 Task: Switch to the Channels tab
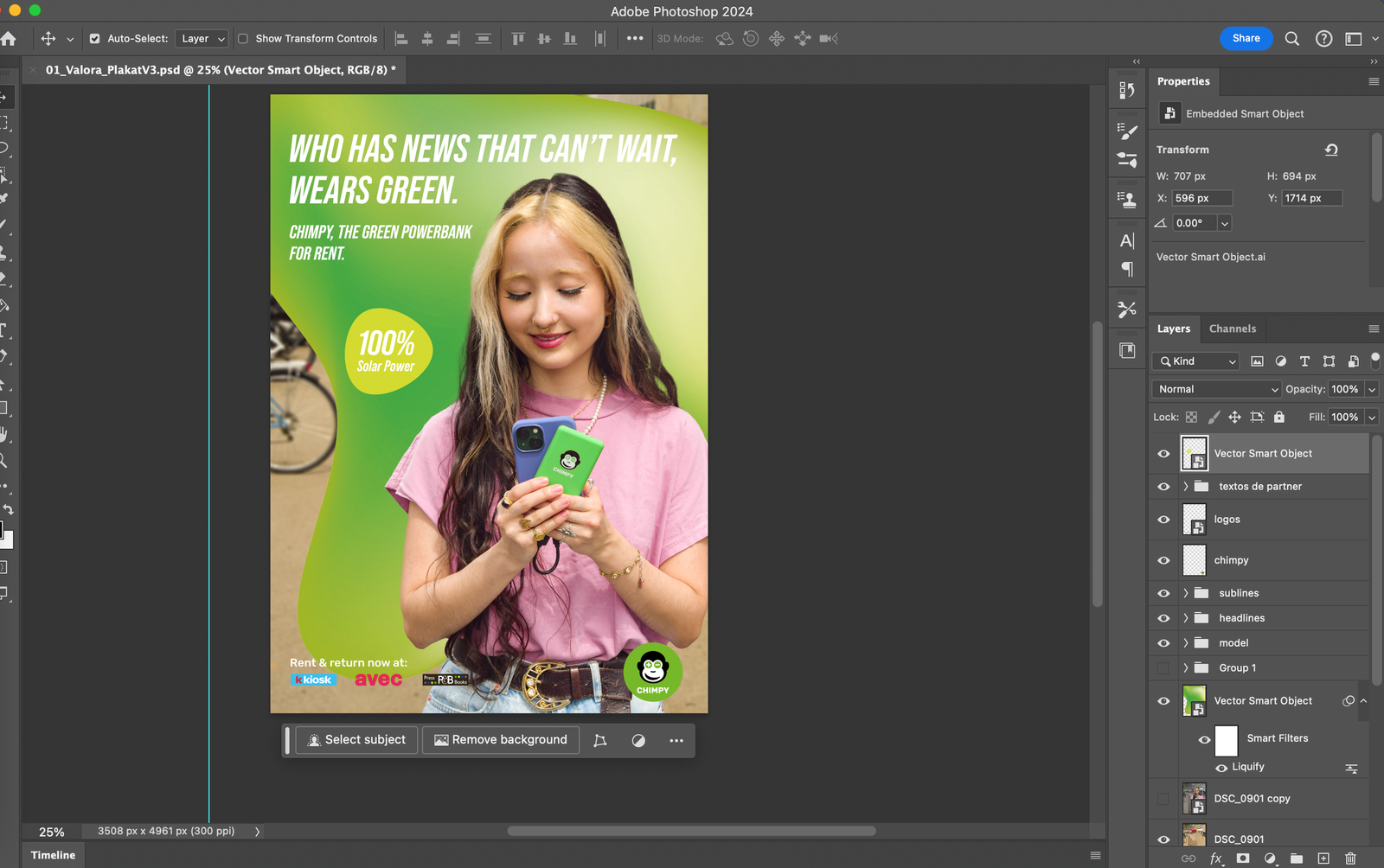pyautogui.click(x=1233, y=329)
